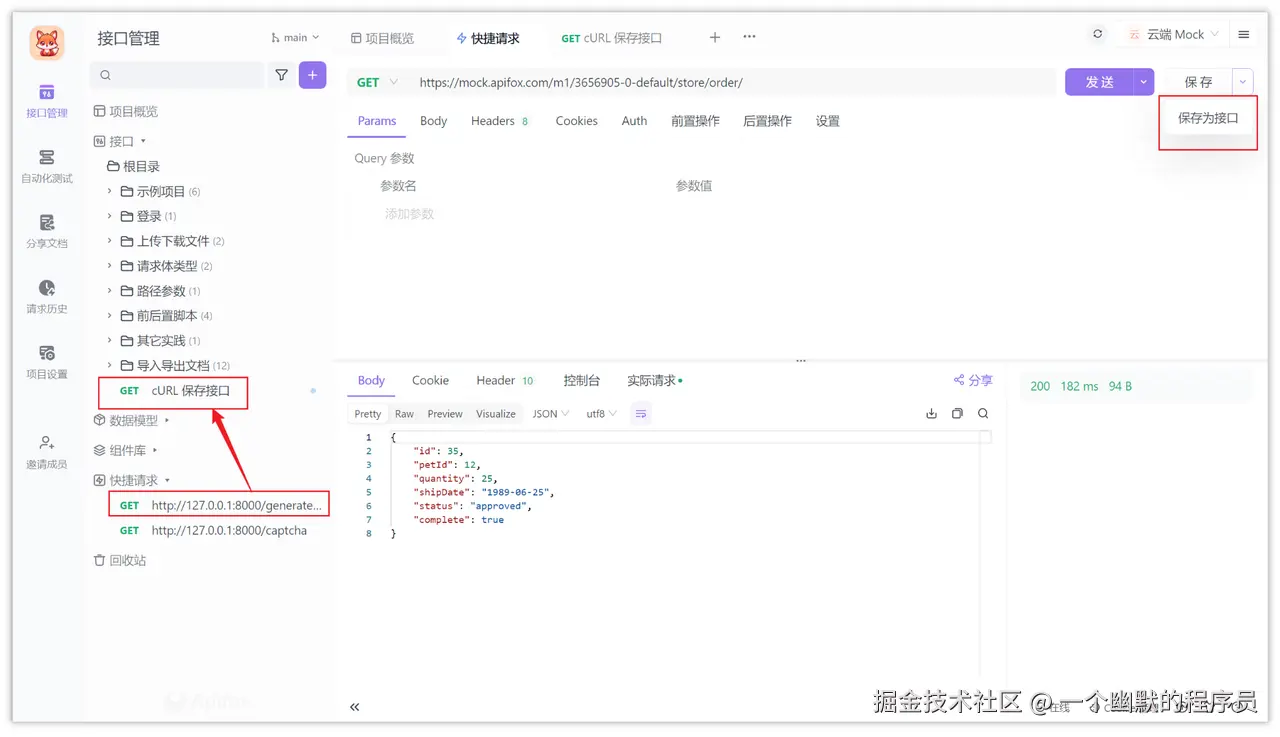Open 请求历史 in the sidebar
This screenshot has height=737, width=1280.
pos(47,297)
